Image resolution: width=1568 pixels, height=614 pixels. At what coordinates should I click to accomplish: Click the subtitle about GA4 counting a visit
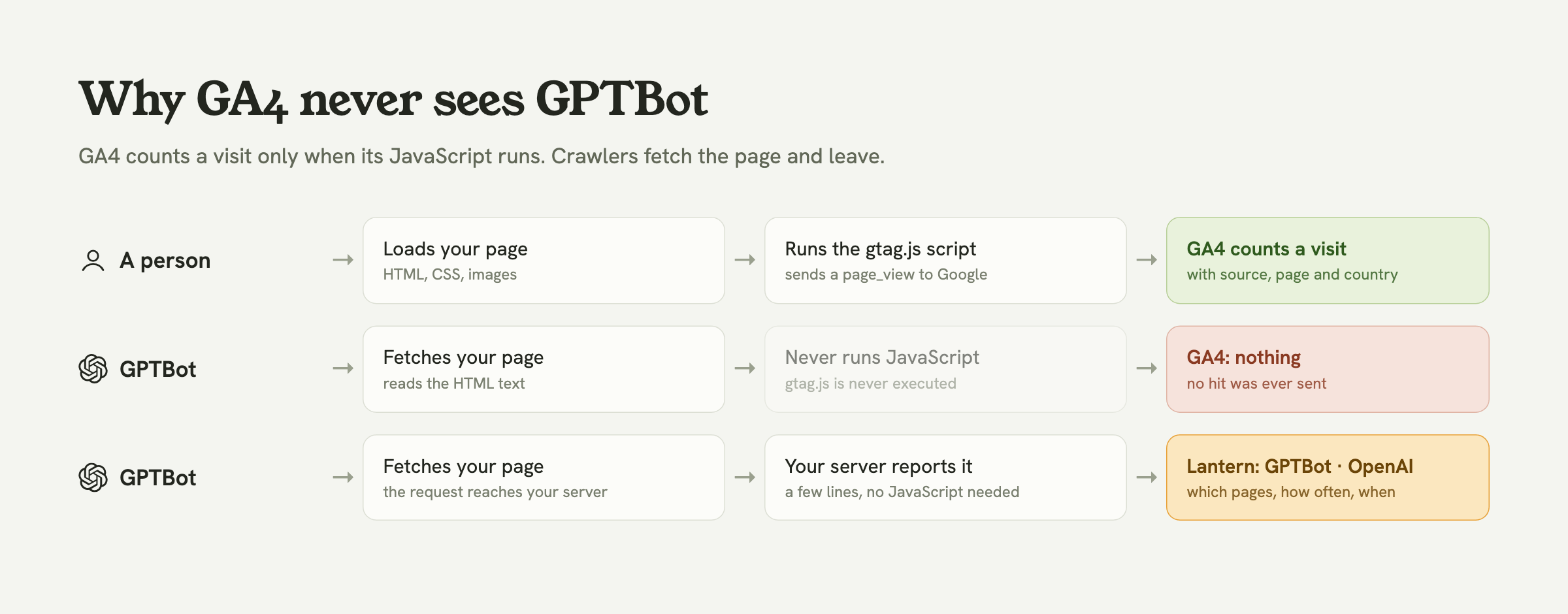482,157
